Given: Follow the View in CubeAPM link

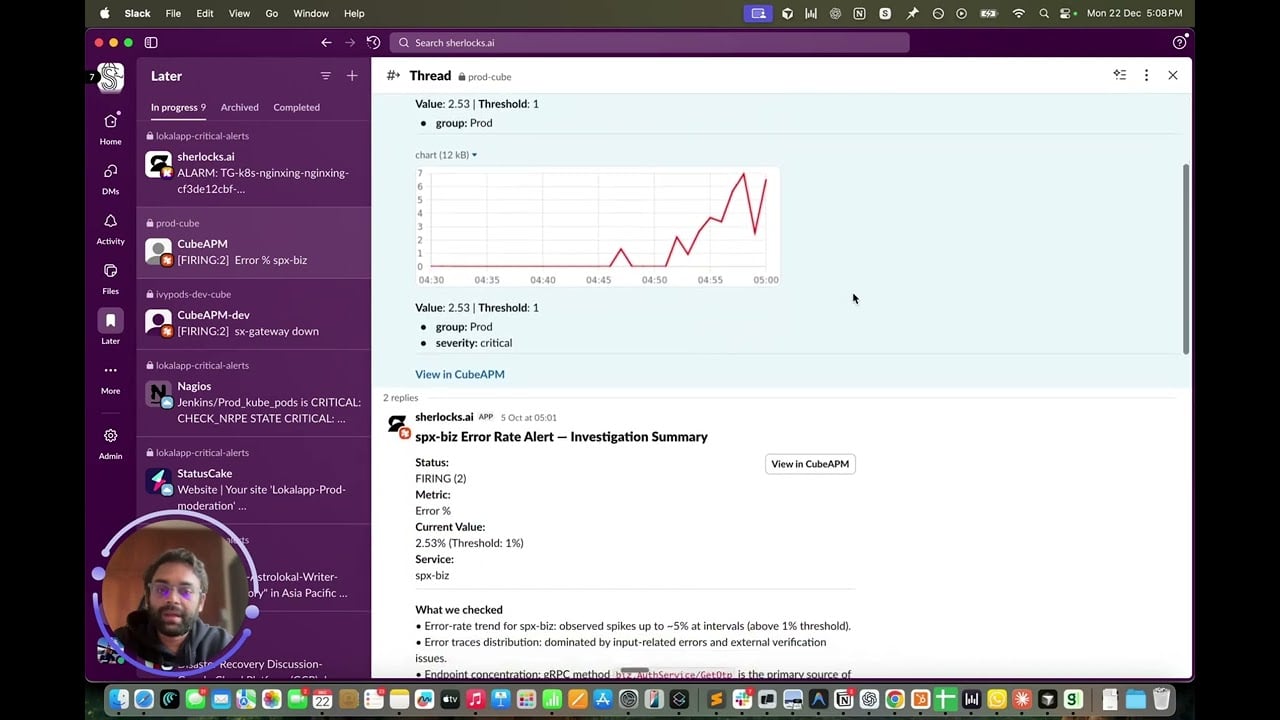Looking at the screenshot, I should 459,373.
